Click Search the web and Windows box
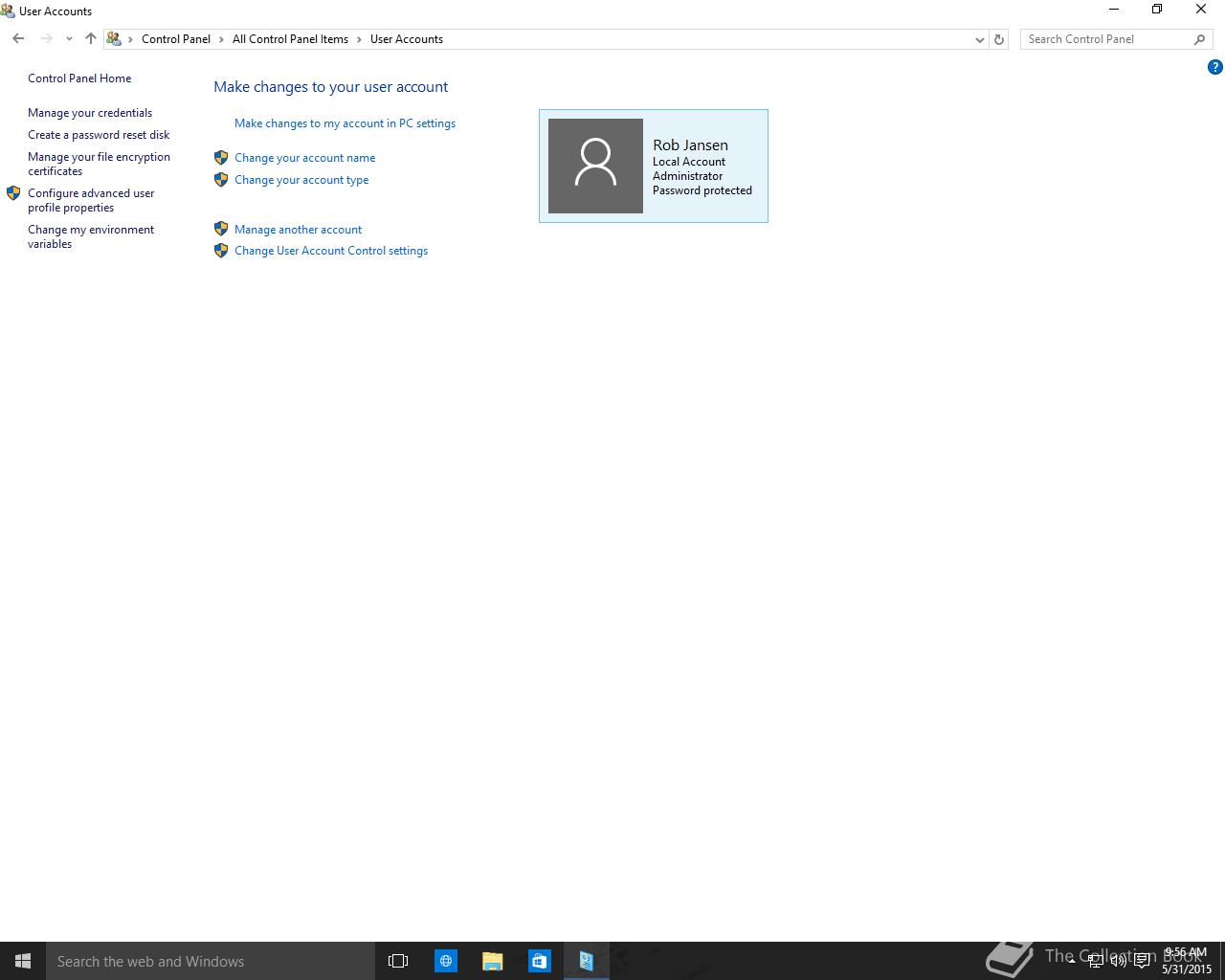 [x=211, y=961]
